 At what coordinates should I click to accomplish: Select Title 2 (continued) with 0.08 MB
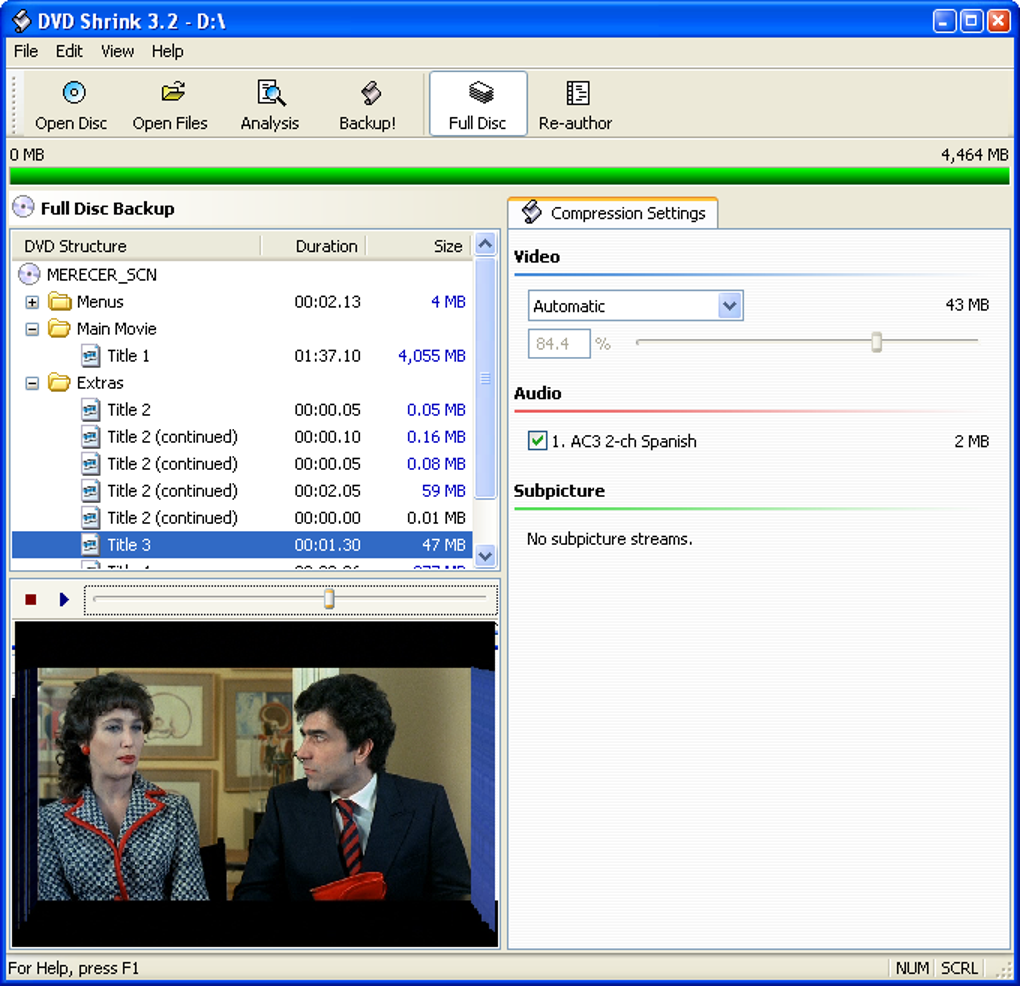(242, 464)
